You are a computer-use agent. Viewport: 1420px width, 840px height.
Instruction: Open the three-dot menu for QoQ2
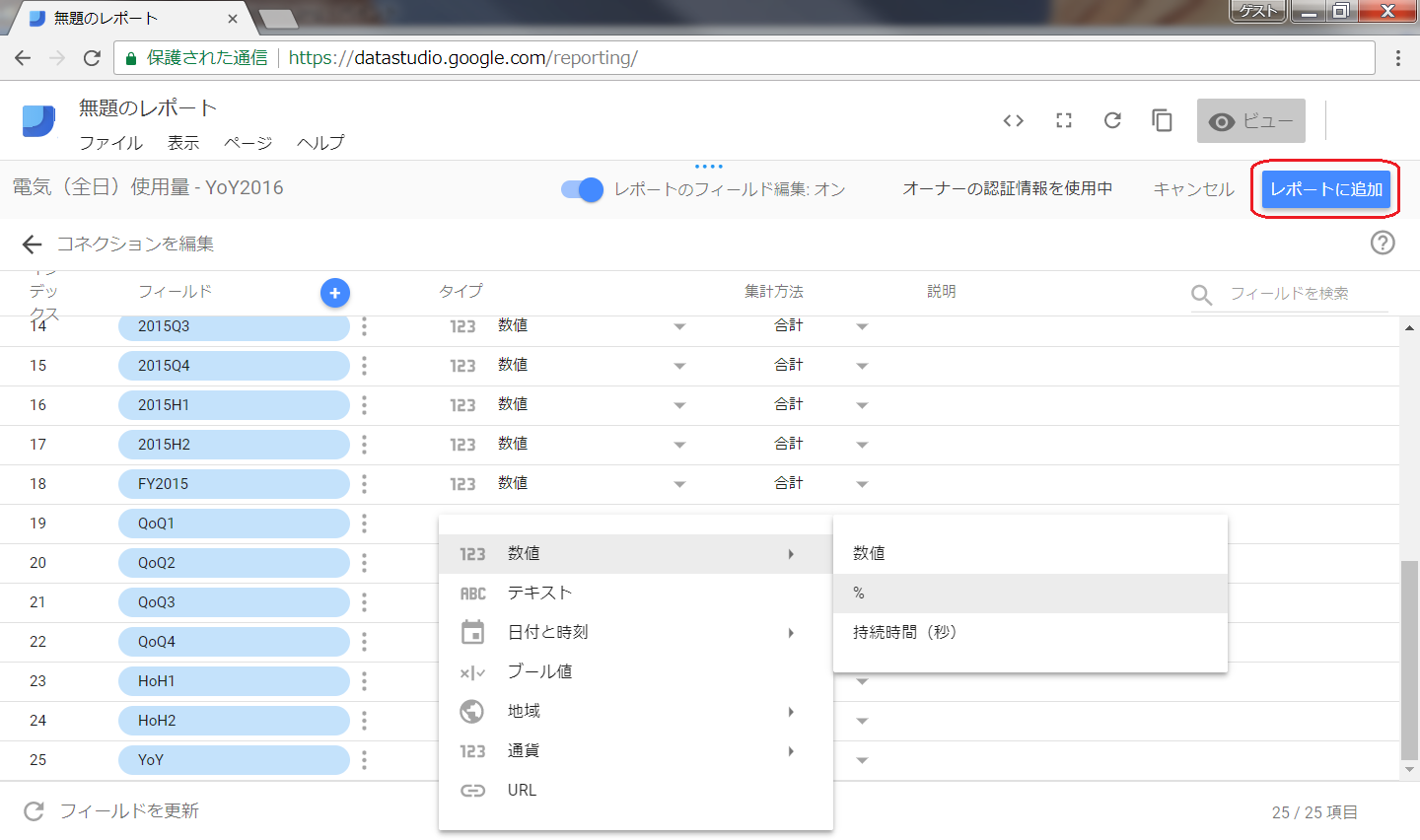coord(364,563)
